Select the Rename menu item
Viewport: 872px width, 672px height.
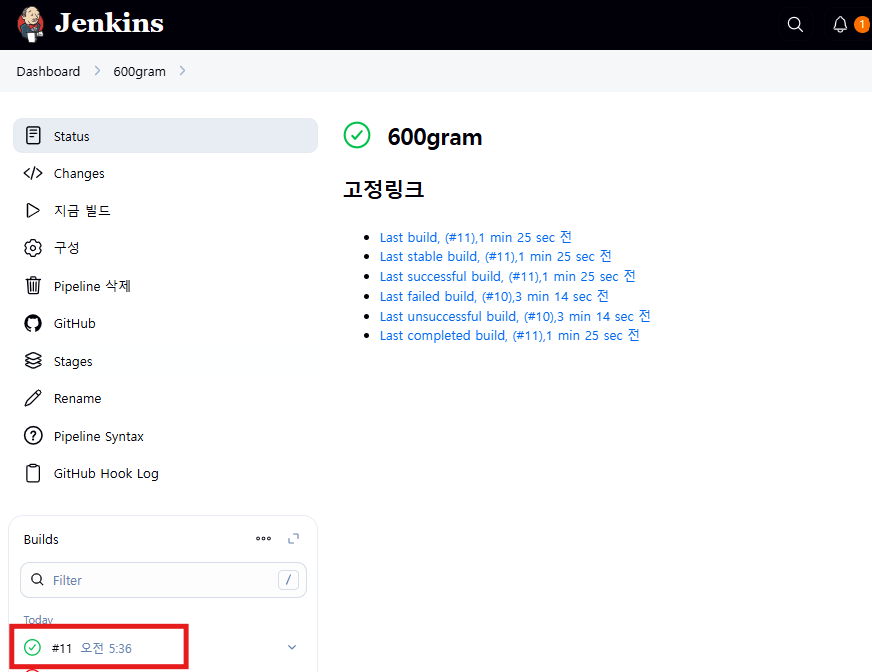pyautogui.click(x=165, y=398)
